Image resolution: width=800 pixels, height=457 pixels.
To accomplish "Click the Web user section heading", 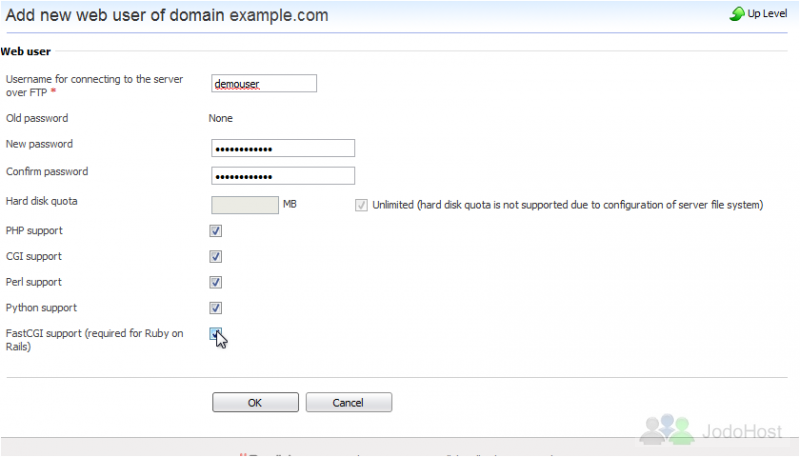I will coord(26,52).
